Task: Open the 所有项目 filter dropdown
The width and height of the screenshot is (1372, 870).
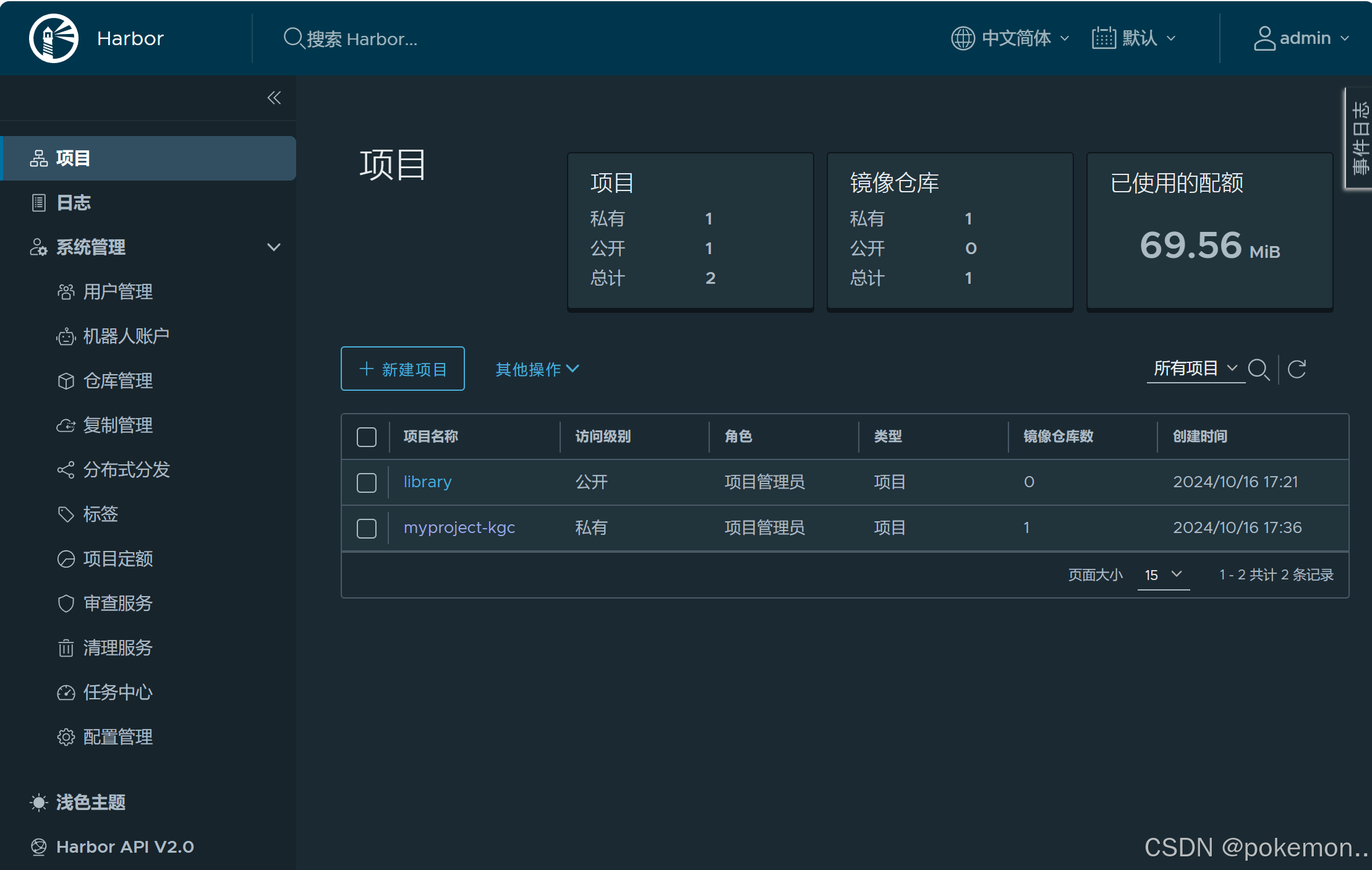Action: coord(1196,369)
